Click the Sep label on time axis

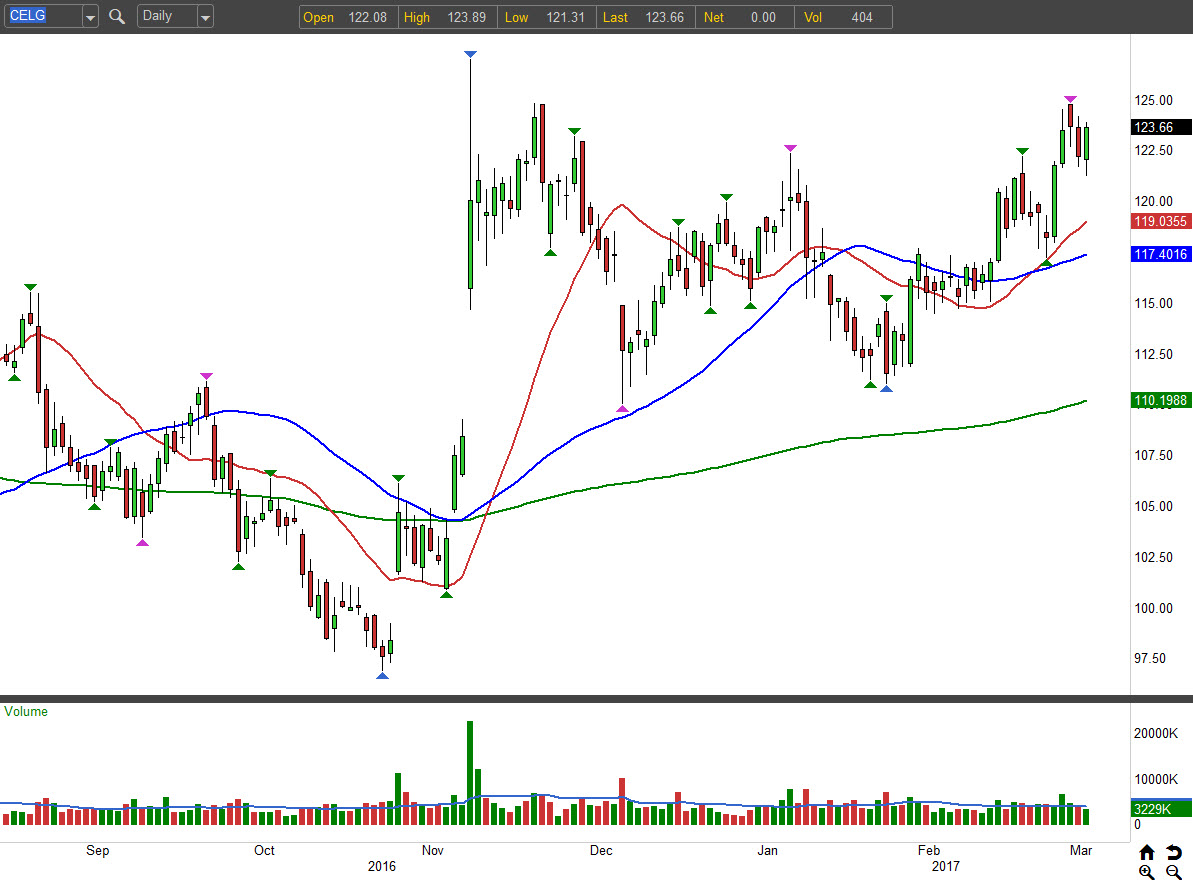tap(97, 850)
